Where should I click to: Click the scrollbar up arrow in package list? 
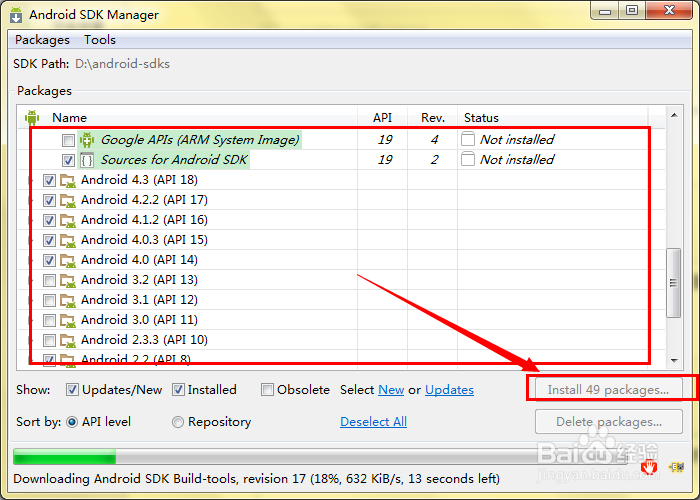pyautogui.click(x=674, y=116)
